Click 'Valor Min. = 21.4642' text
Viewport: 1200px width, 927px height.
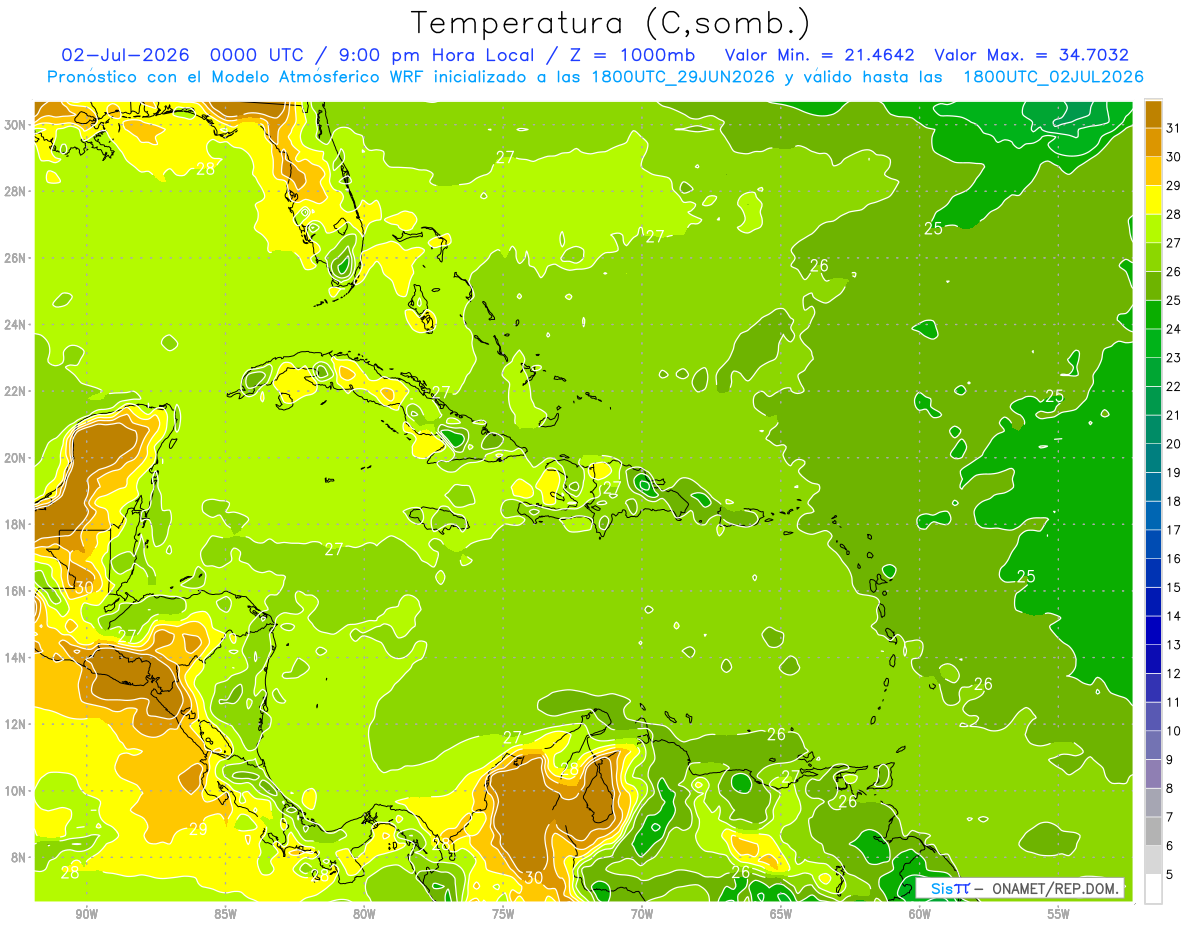821,55
